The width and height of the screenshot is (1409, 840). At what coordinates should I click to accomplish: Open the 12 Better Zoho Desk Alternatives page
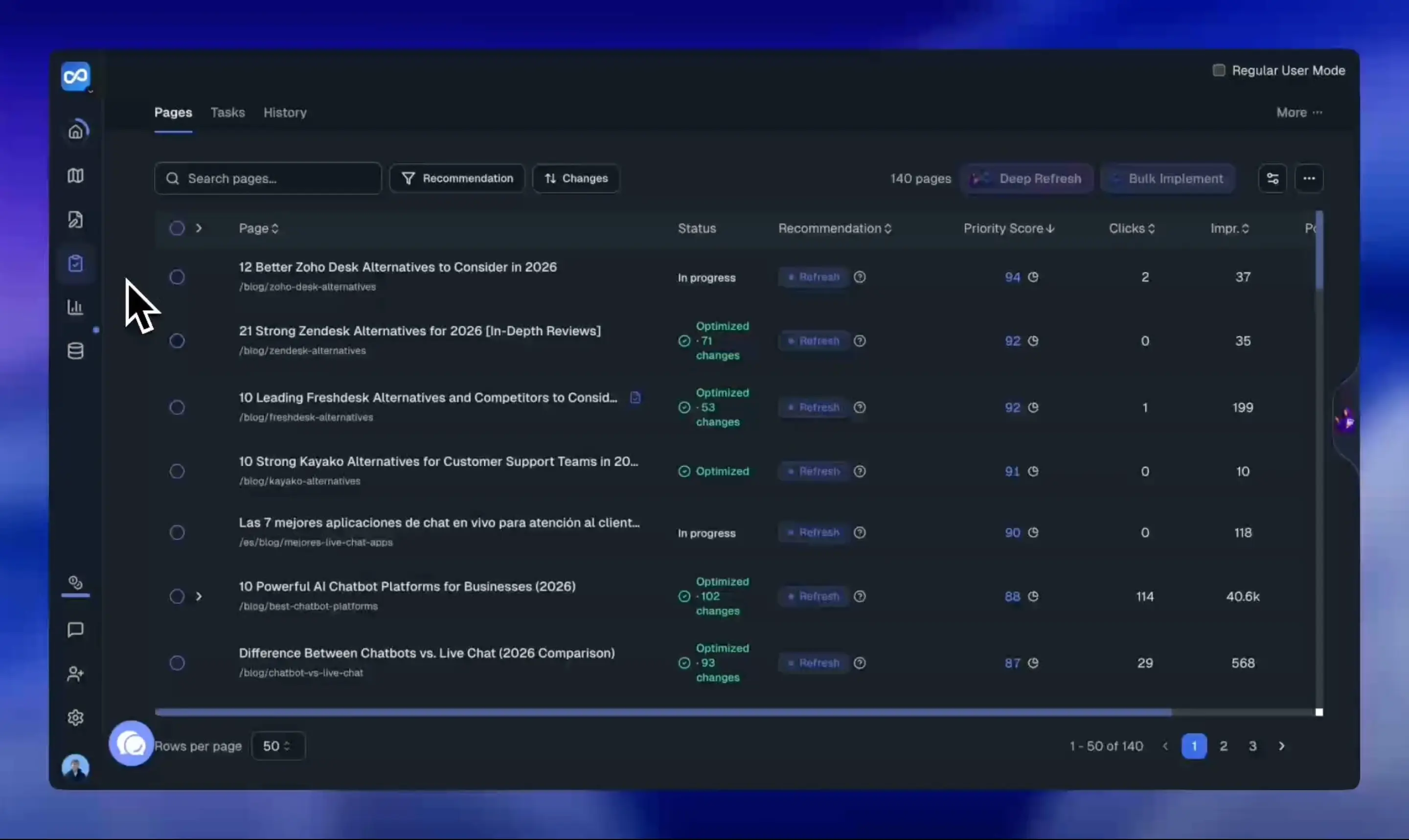tap(398, 267)
